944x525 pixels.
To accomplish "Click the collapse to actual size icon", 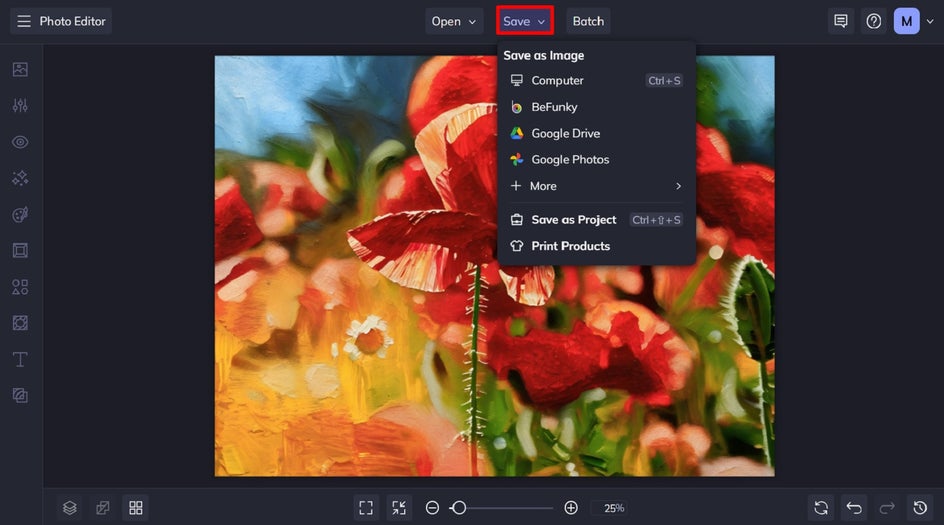I will click(x=399, y=508).
